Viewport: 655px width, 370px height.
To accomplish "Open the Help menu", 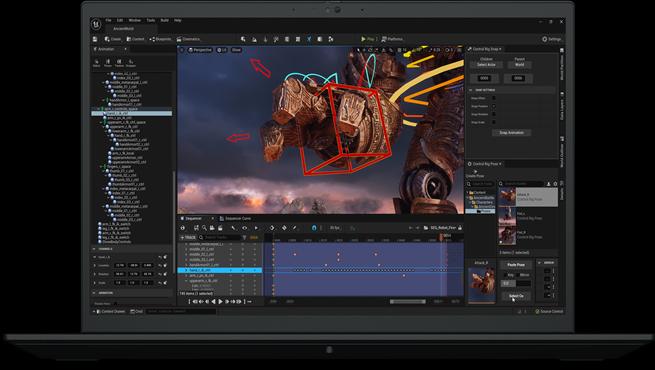I will [x=178, y=20].
